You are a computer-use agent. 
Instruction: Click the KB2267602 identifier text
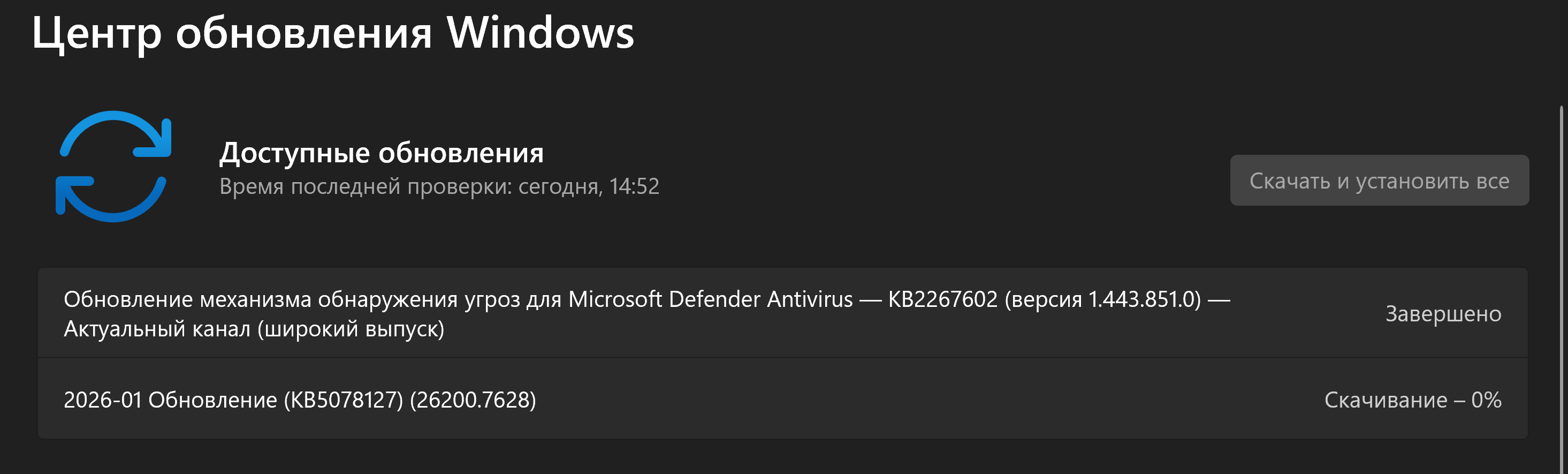(x=942, y=299)
